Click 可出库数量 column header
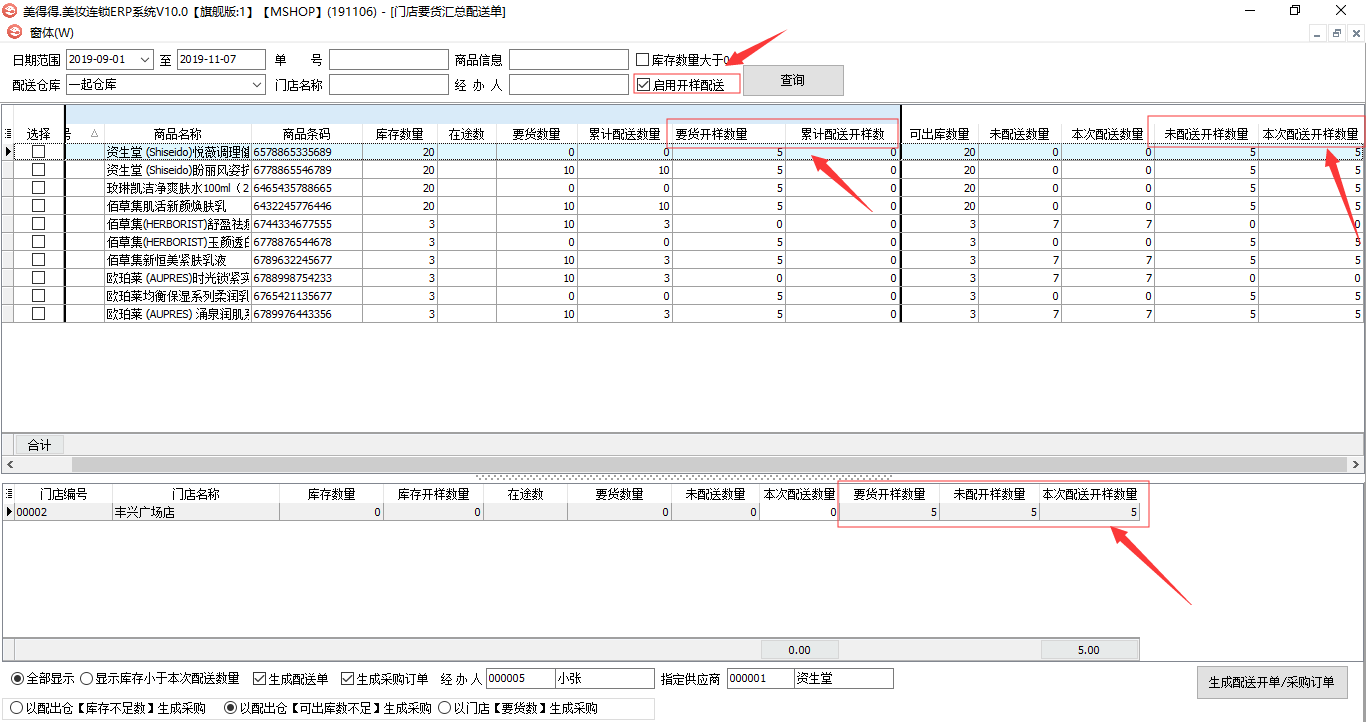Screen dimensions: 1366x722 tap(939, 134)
